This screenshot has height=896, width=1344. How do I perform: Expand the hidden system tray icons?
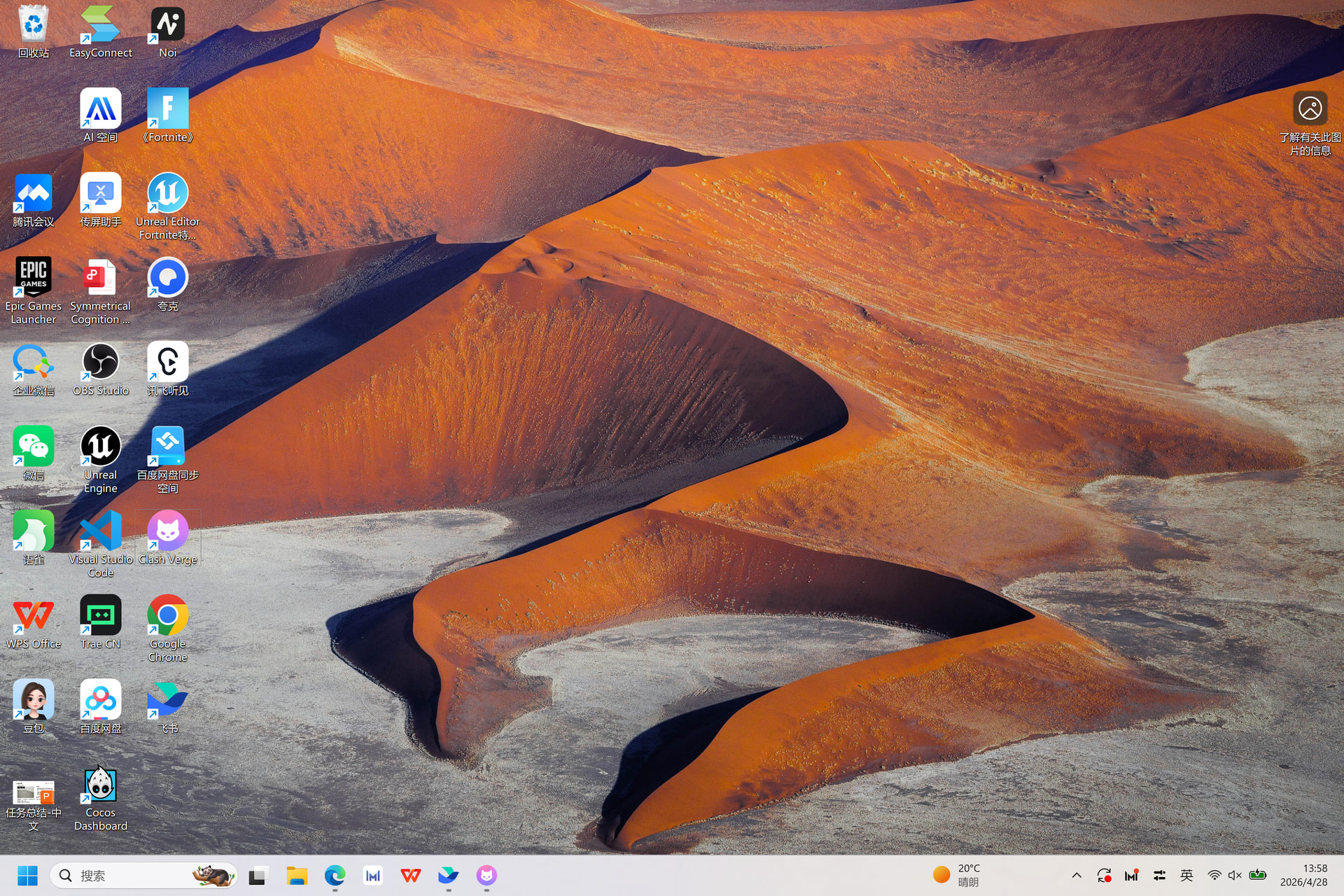point(1077,875)
